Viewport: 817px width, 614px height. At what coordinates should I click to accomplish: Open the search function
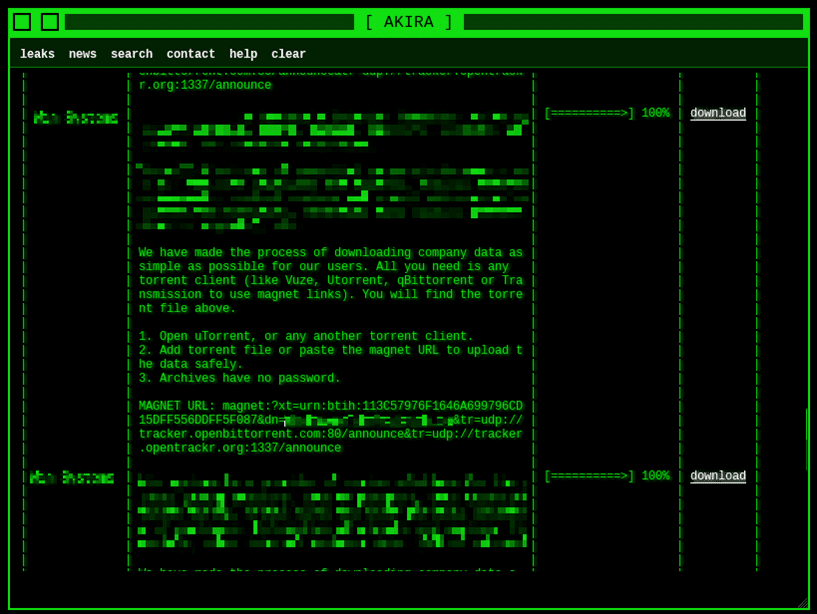click(x=131, y=54)
